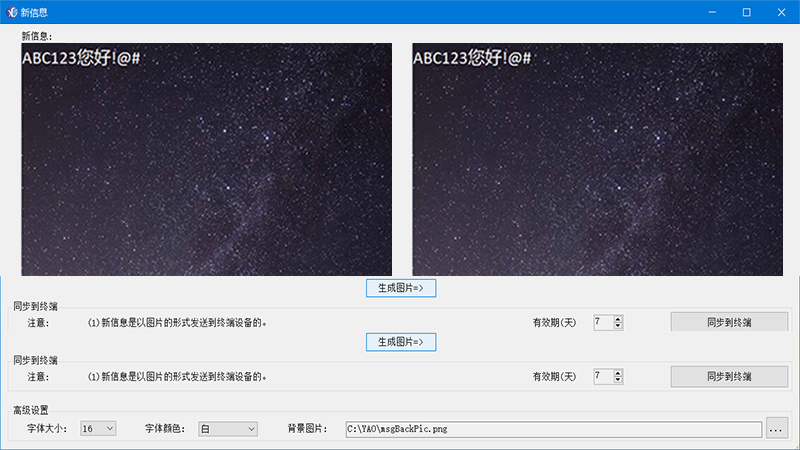Click the 同步到终端 button in the lower group
Screen dimensions: 800x450
[729, 377]
